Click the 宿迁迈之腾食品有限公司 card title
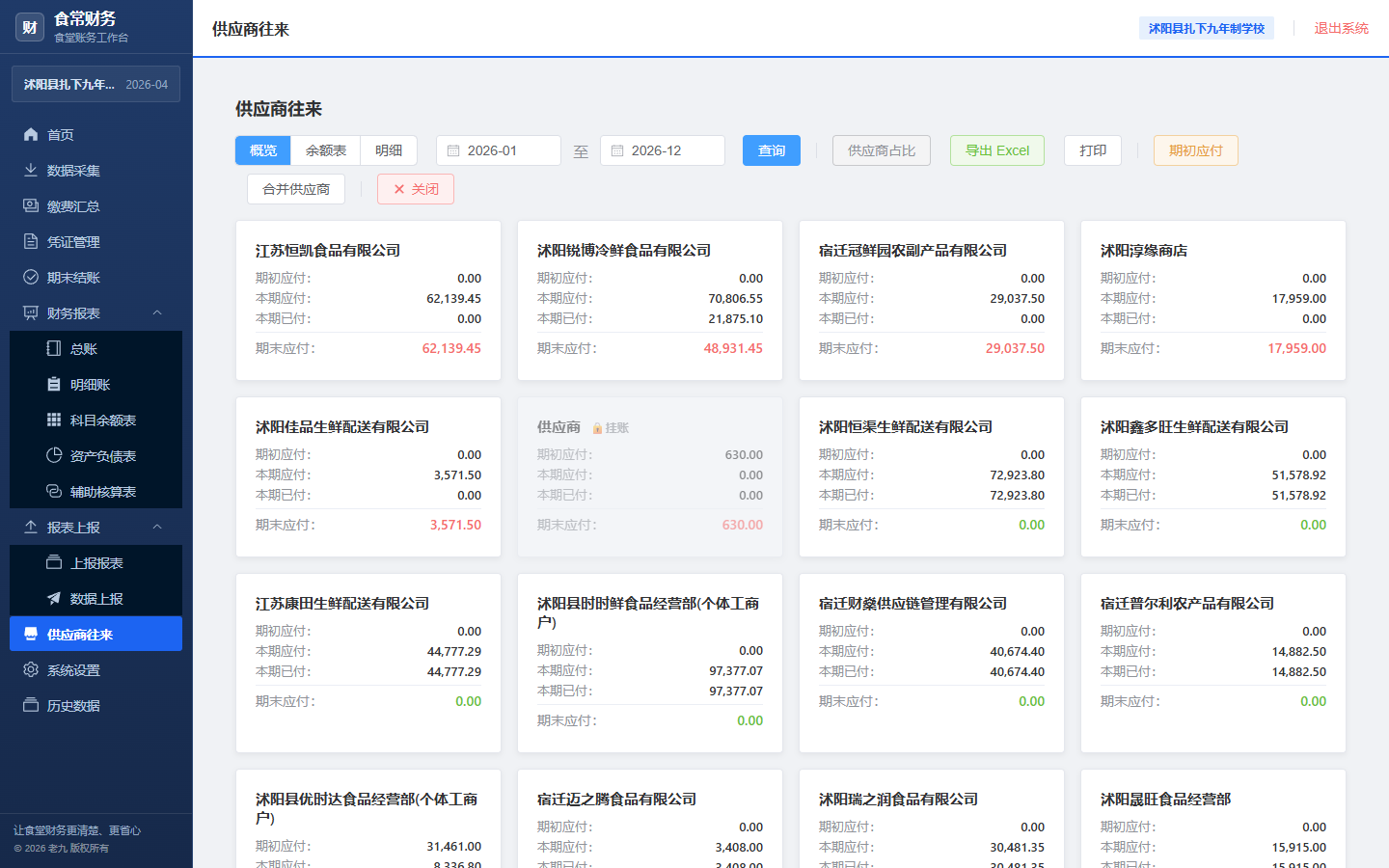Viewport: 1389px width, 868px height. (616, 799)
